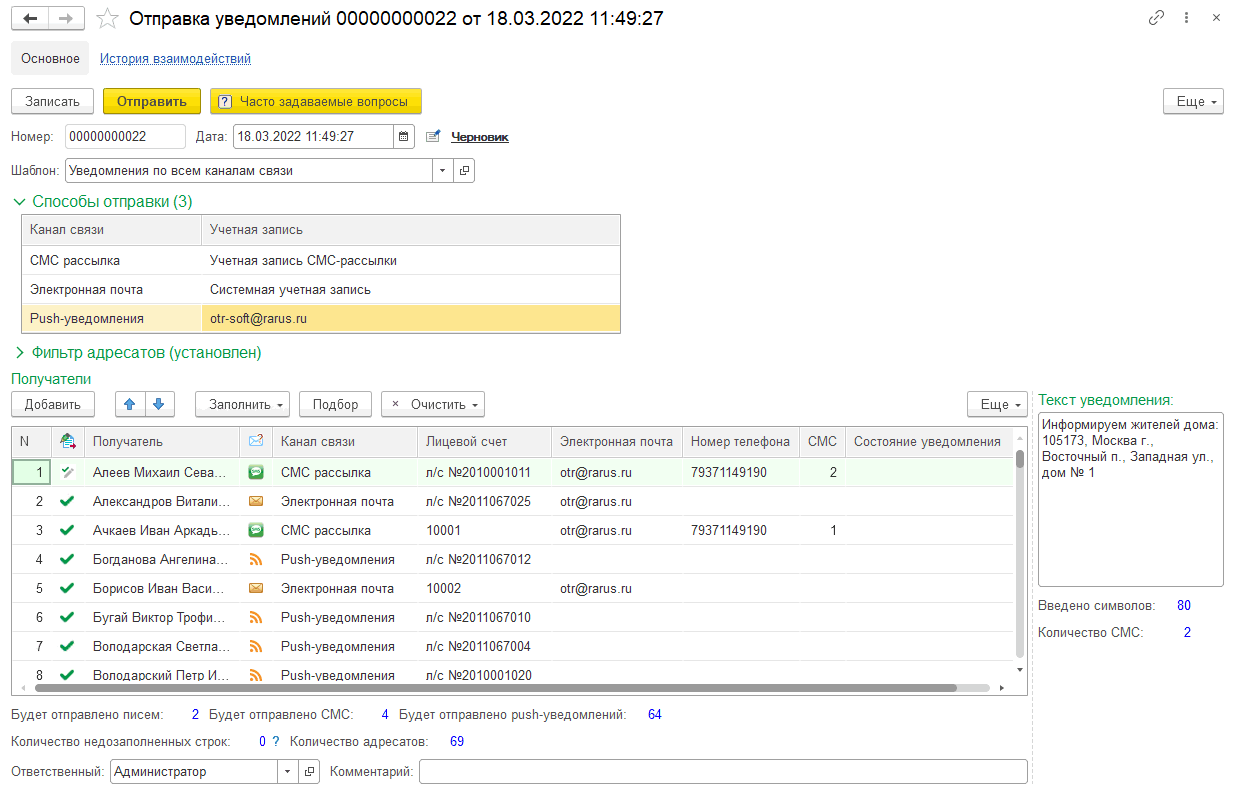The height and width of the screenshot is (794, 1238).
Task: Click the Добавить recipient button
Action: [x=52, y=404]
